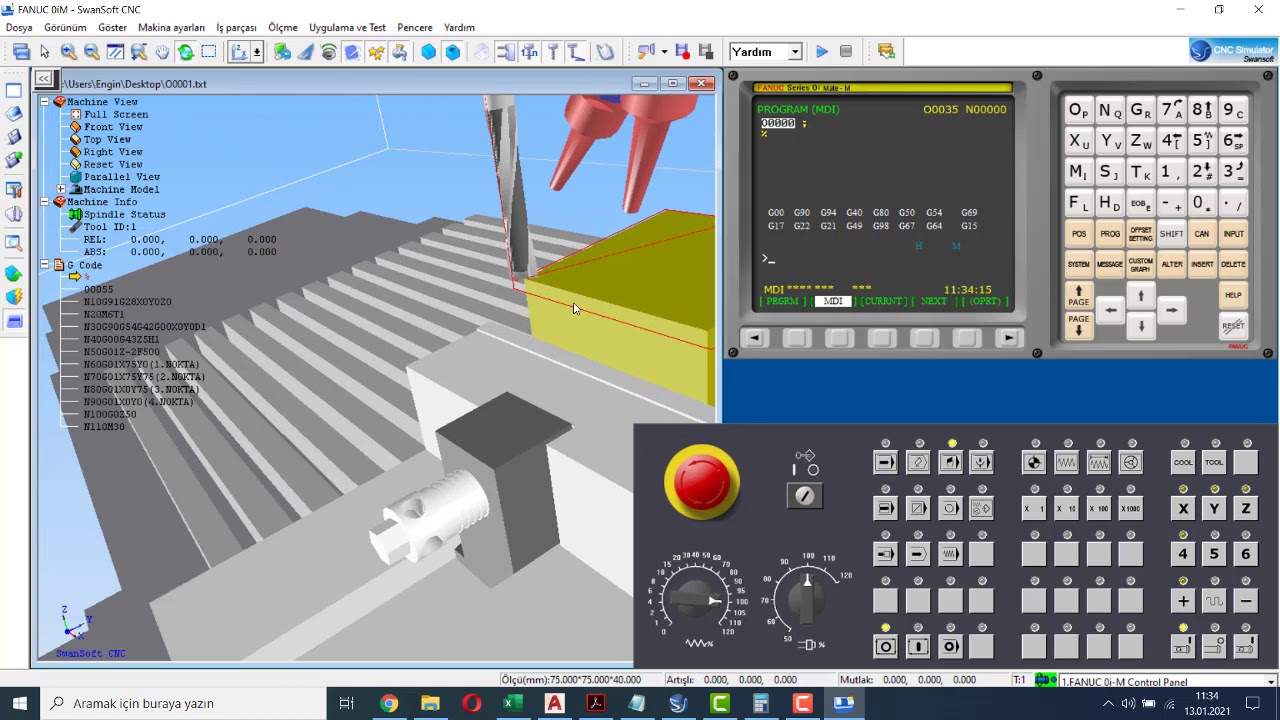This screenshot has height=720, width=1280.
Task: Collapse the tree panel with << button
Action: click(44, 78)
